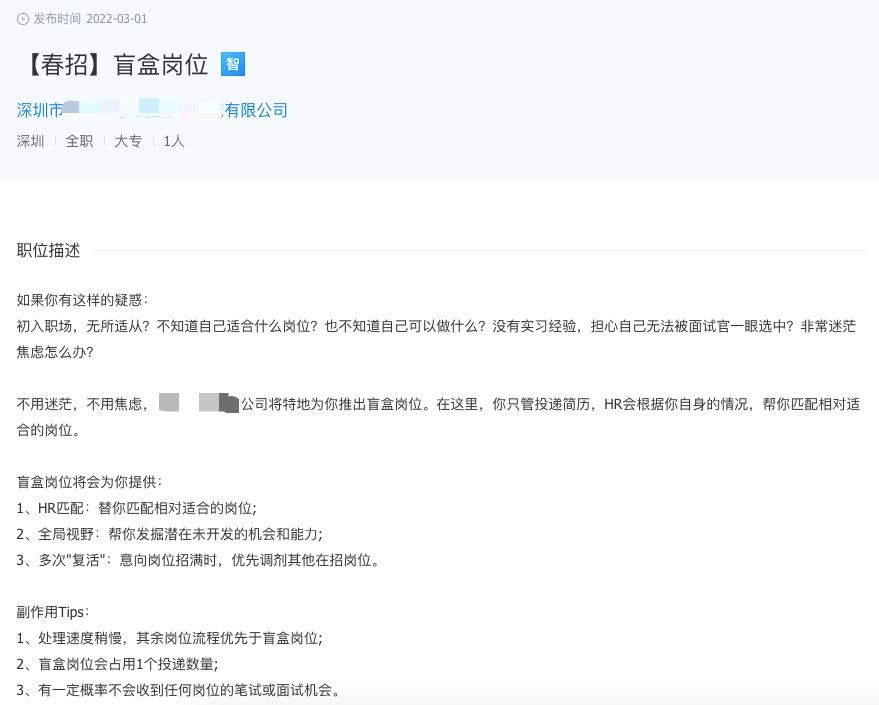Expand the 盲盒岗位将会为你提供 list
Screen dimensions: 879x705
pyautogui.click(x=85, y=480)
